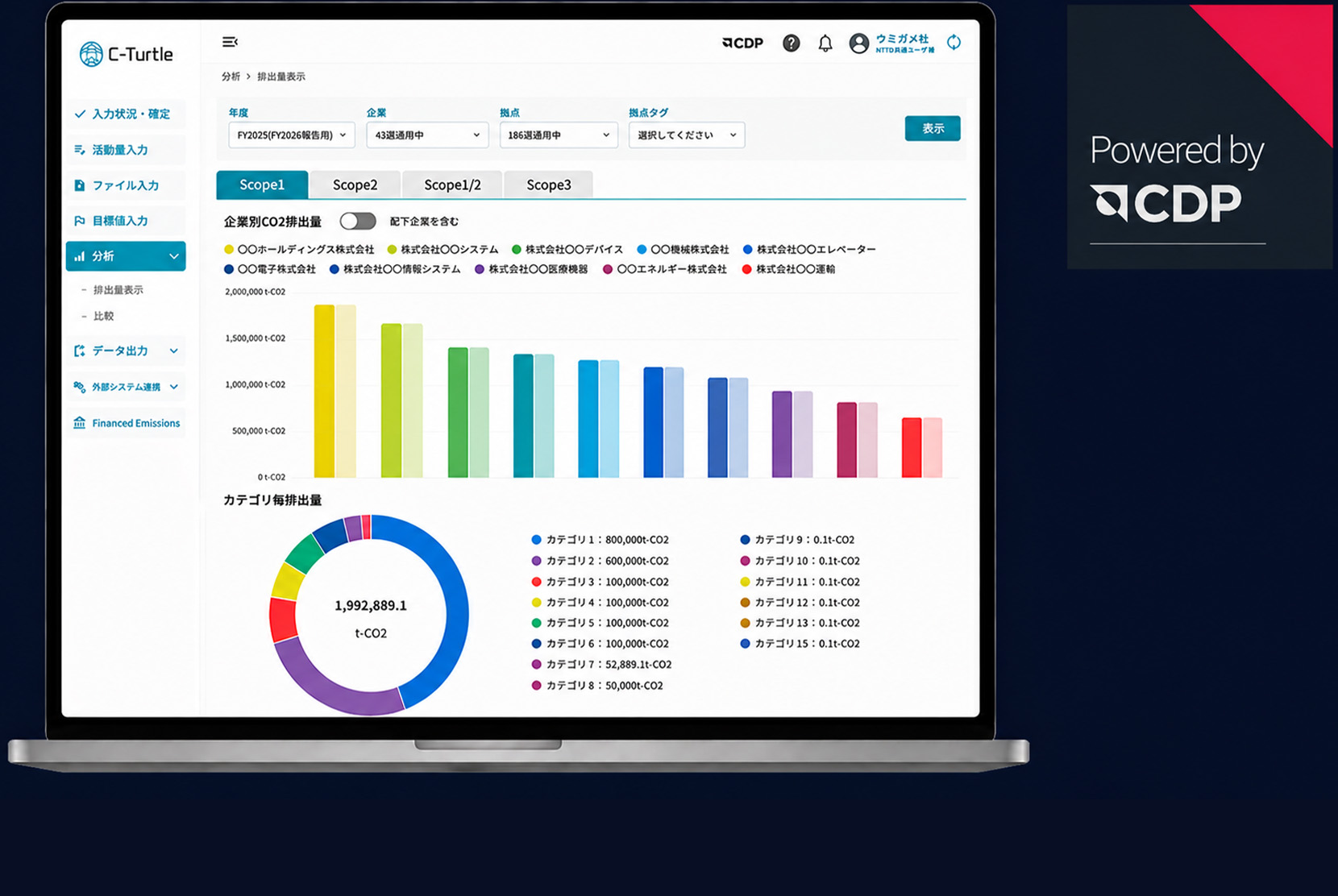The height and width of the screenshot is (896, 1338).
Task: Expand the データ出力 sidebar section
Action: [127, 351]
